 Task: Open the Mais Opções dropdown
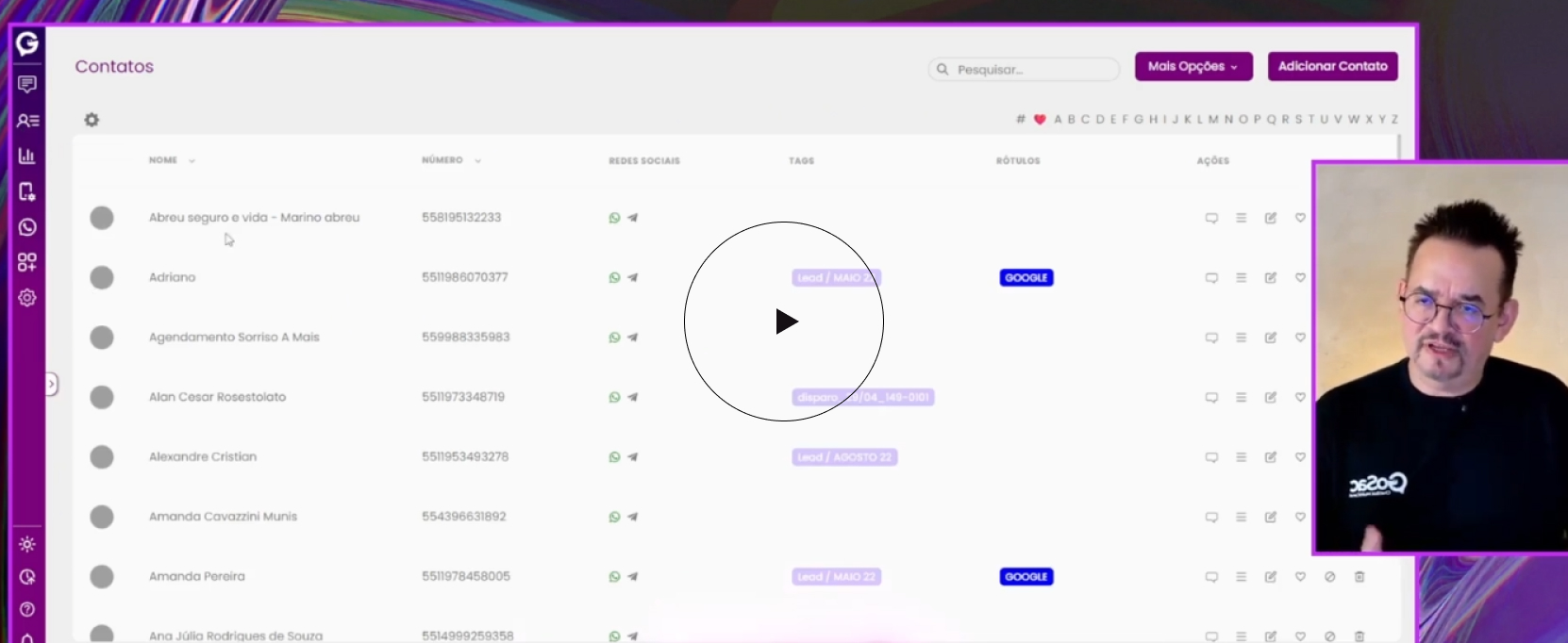(x=1193, y=66)
